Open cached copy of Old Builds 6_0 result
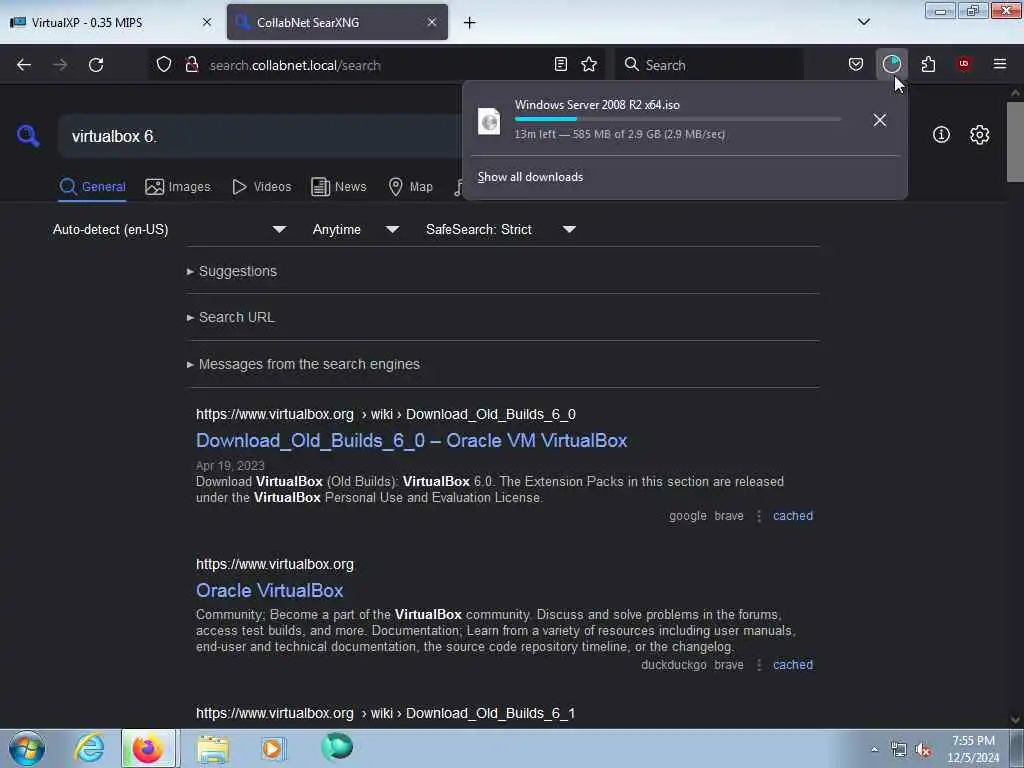This screenshot has height=768, width=1024. click(793, 516)
